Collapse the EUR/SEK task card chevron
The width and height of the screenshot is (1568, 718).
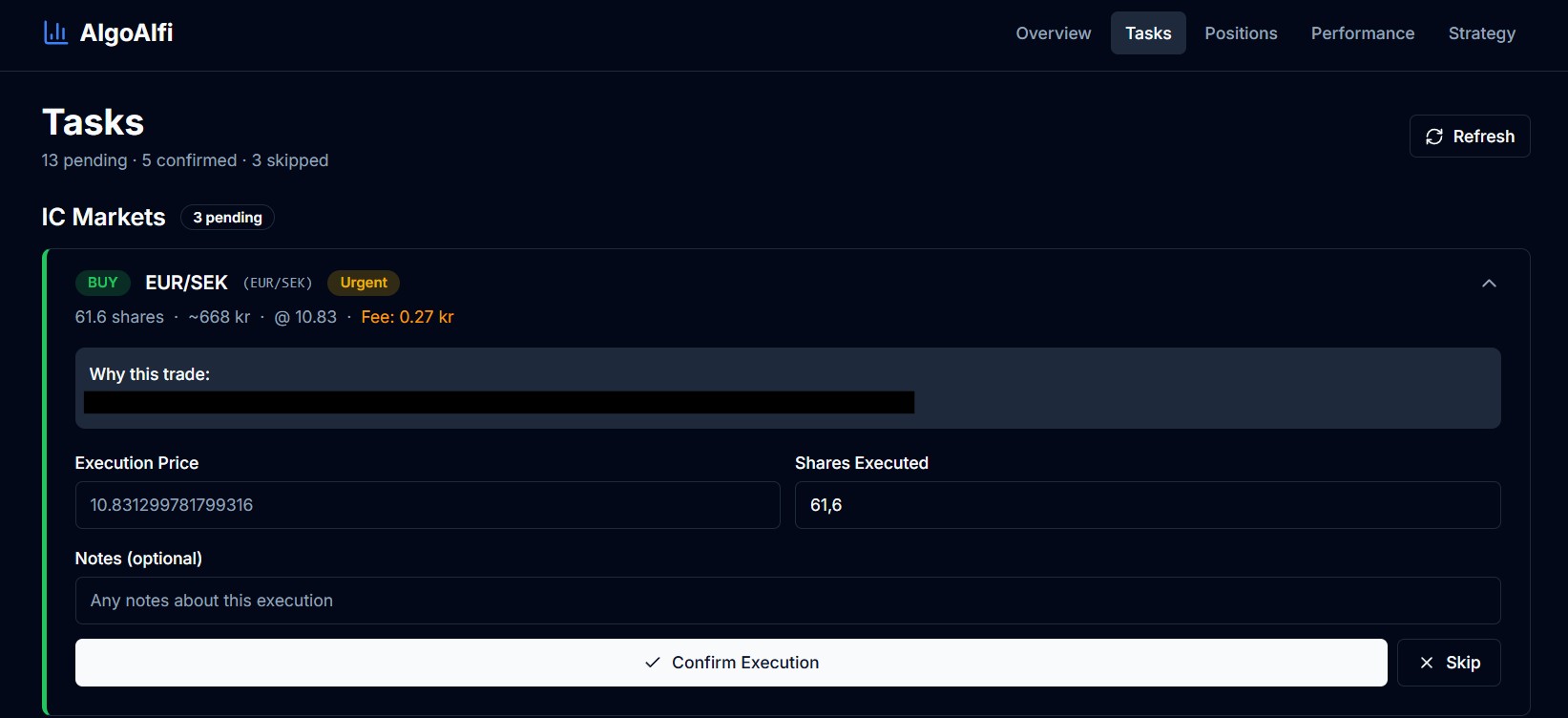click(x=1489, y=284)
